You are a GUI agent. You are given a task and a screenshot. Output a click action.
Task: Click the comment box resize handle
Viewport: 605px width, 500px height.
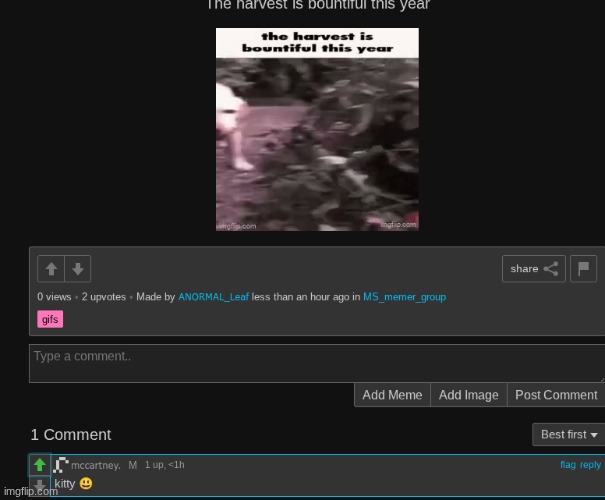point(600,378)
